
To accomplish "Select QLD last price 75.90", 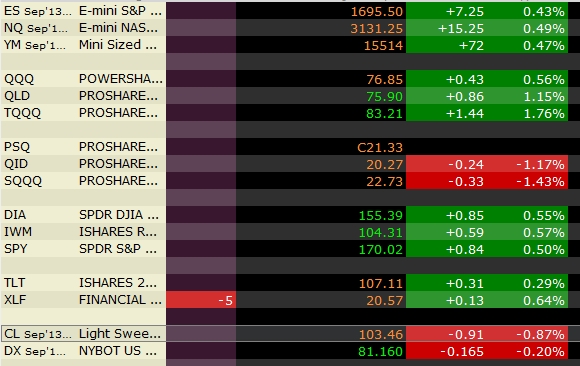I will (x=384, y=96).
